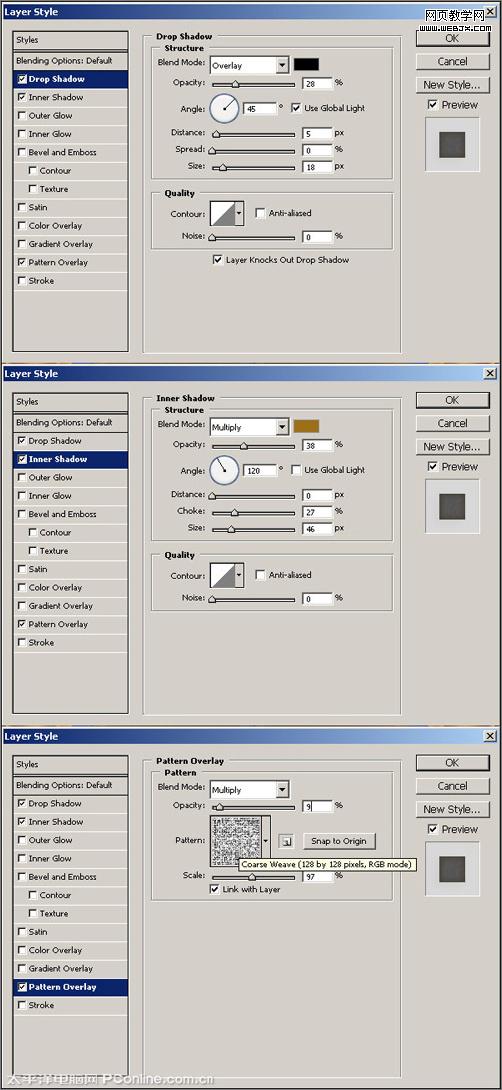Click the Snap to Origin button
The height and width of the screenshot is (1090, 502).
pyautogui.click(x=339, y=841)
